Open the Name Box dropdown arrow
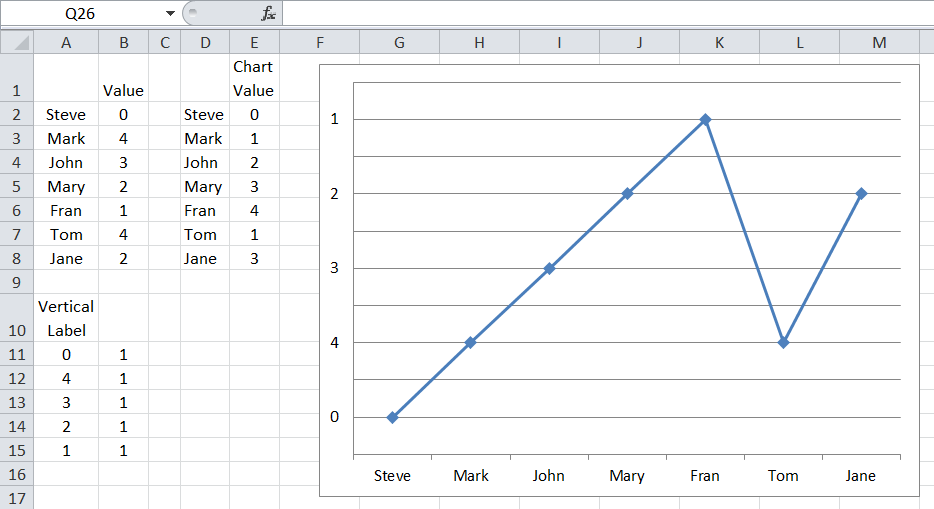Screen dimensions: 934x509 [170, 14]
